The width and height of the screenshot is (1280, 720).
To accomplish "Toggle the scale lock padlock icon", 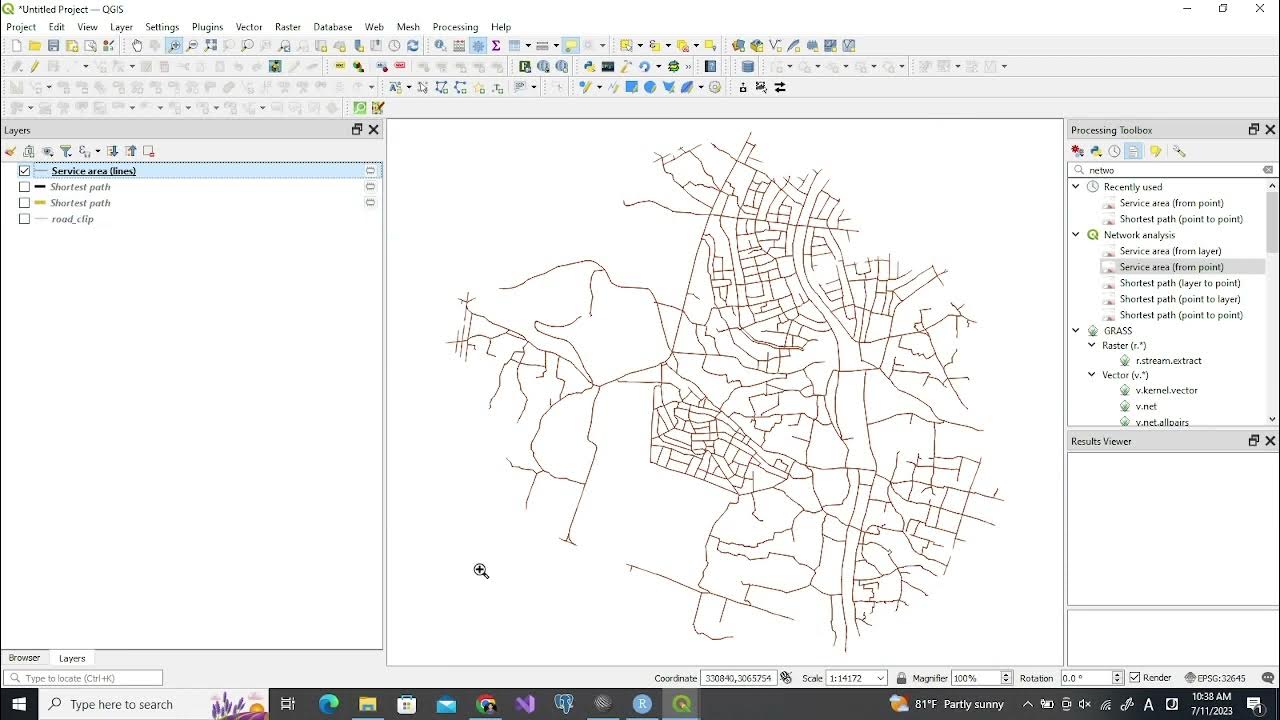I will tap(901, 678).
